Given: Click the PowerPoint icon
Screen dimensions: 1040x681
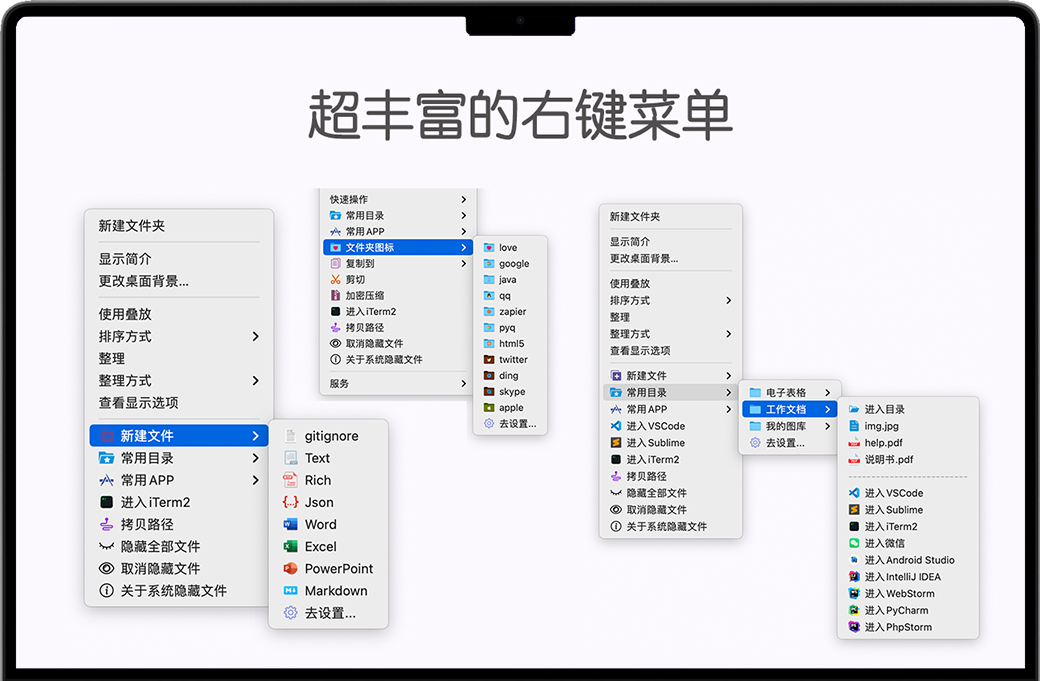Looking at the screenshot, I should [291, 568].
